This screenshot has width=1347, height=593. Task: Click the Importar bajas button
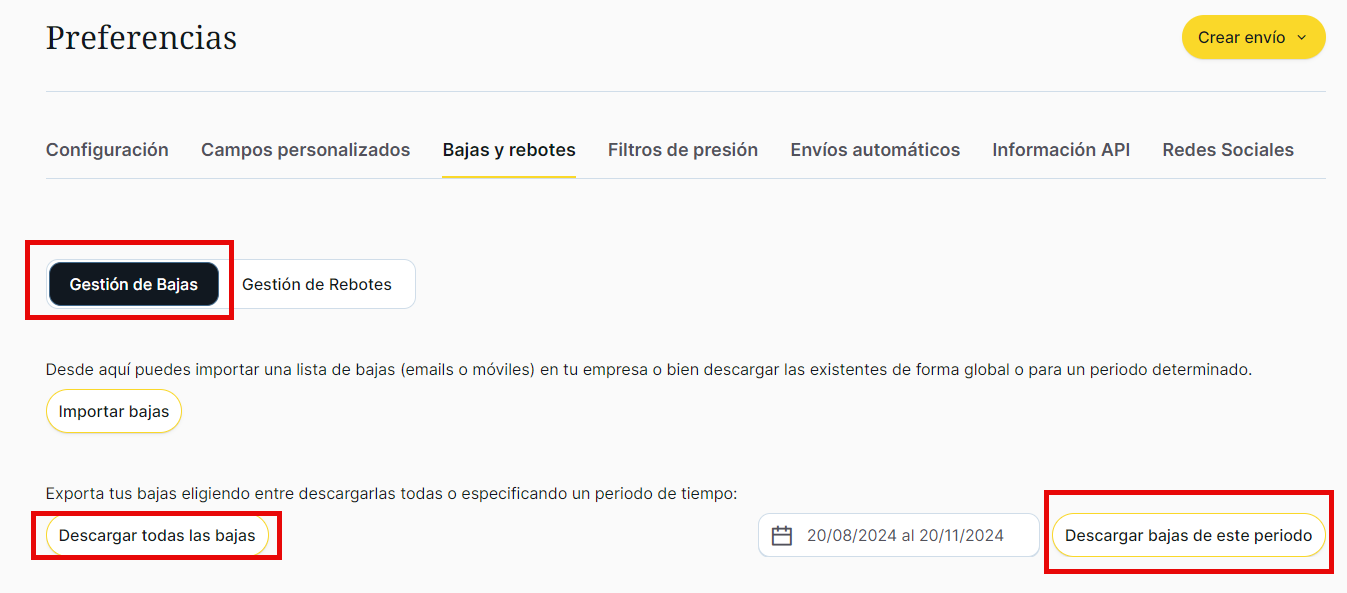(114, 412)
